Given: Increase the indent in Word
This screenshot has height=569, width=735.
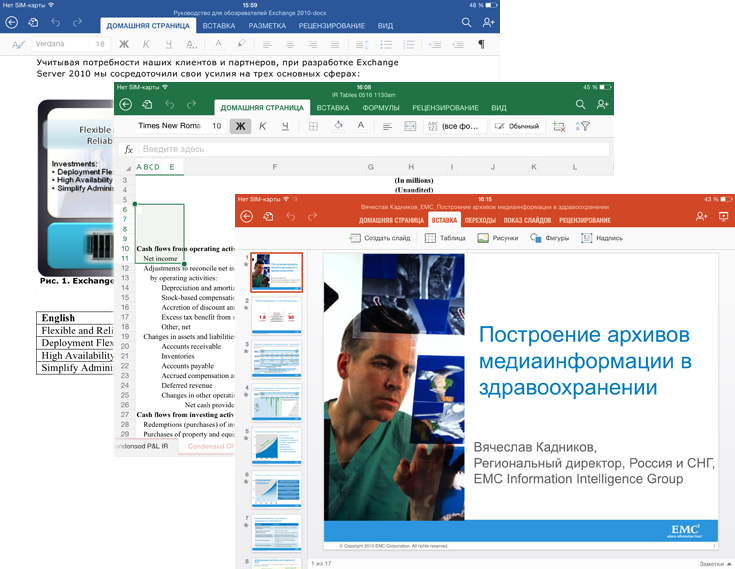Looking at the screenshot, I should (458, 45).
